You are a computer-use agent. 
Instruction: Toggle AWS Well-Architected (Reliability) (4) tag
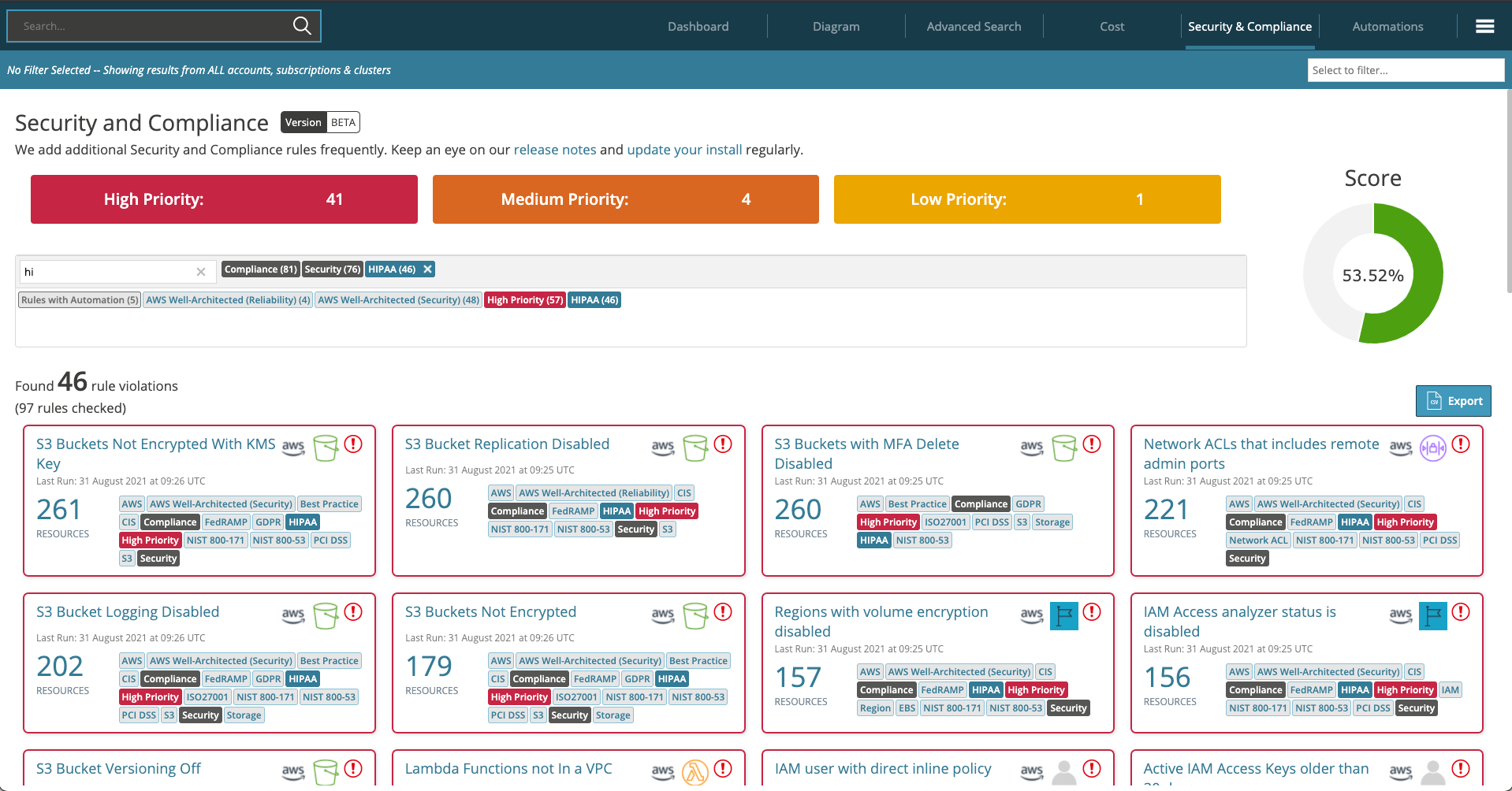[229, 300]
